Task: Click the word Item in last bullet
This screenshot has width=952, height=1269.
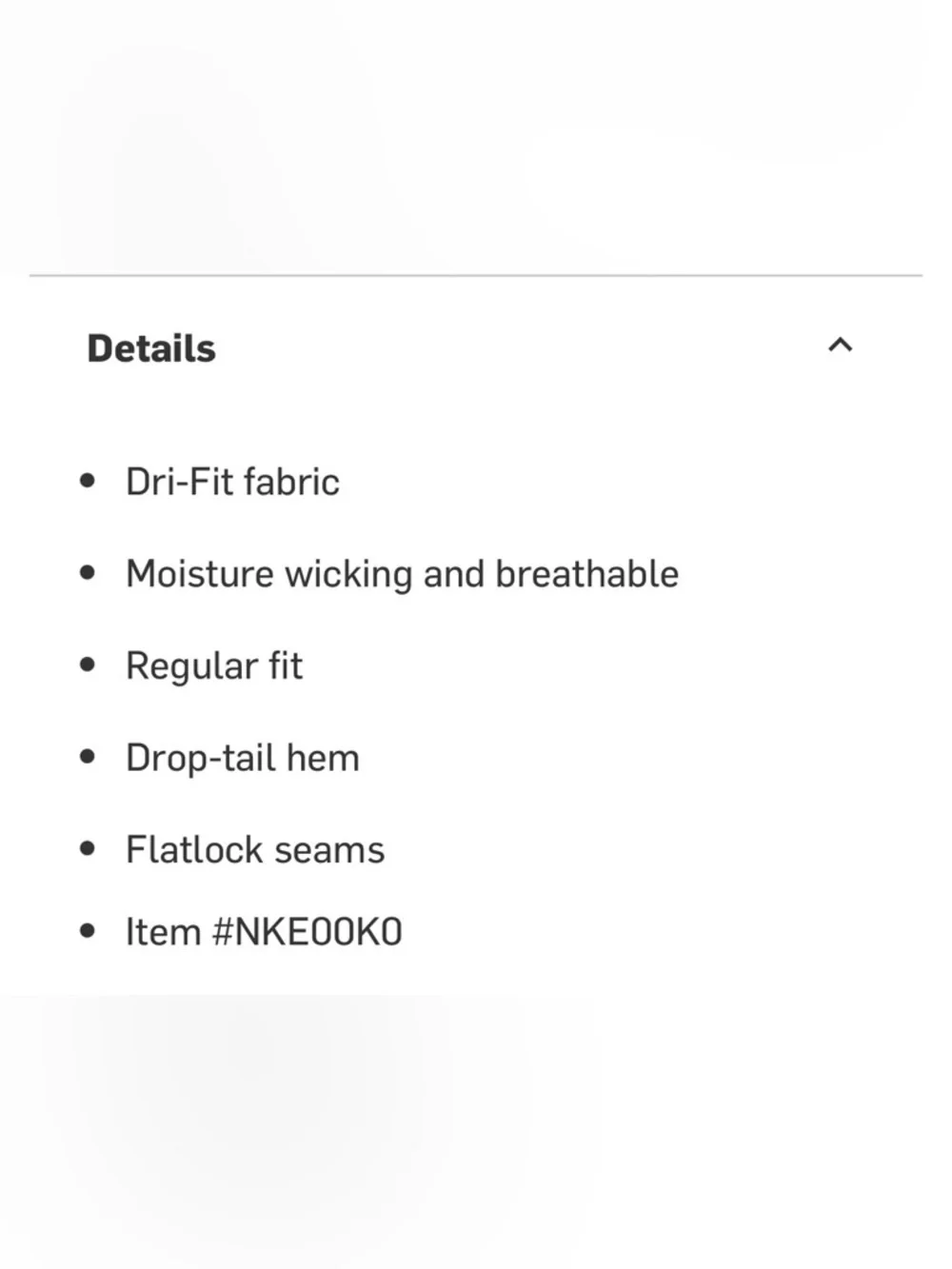Action: pos(163,931)
